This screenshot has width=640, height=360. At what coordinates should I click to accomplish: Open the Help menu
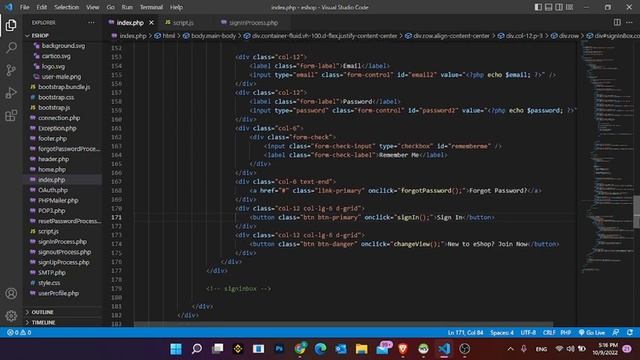click(176, 7)
